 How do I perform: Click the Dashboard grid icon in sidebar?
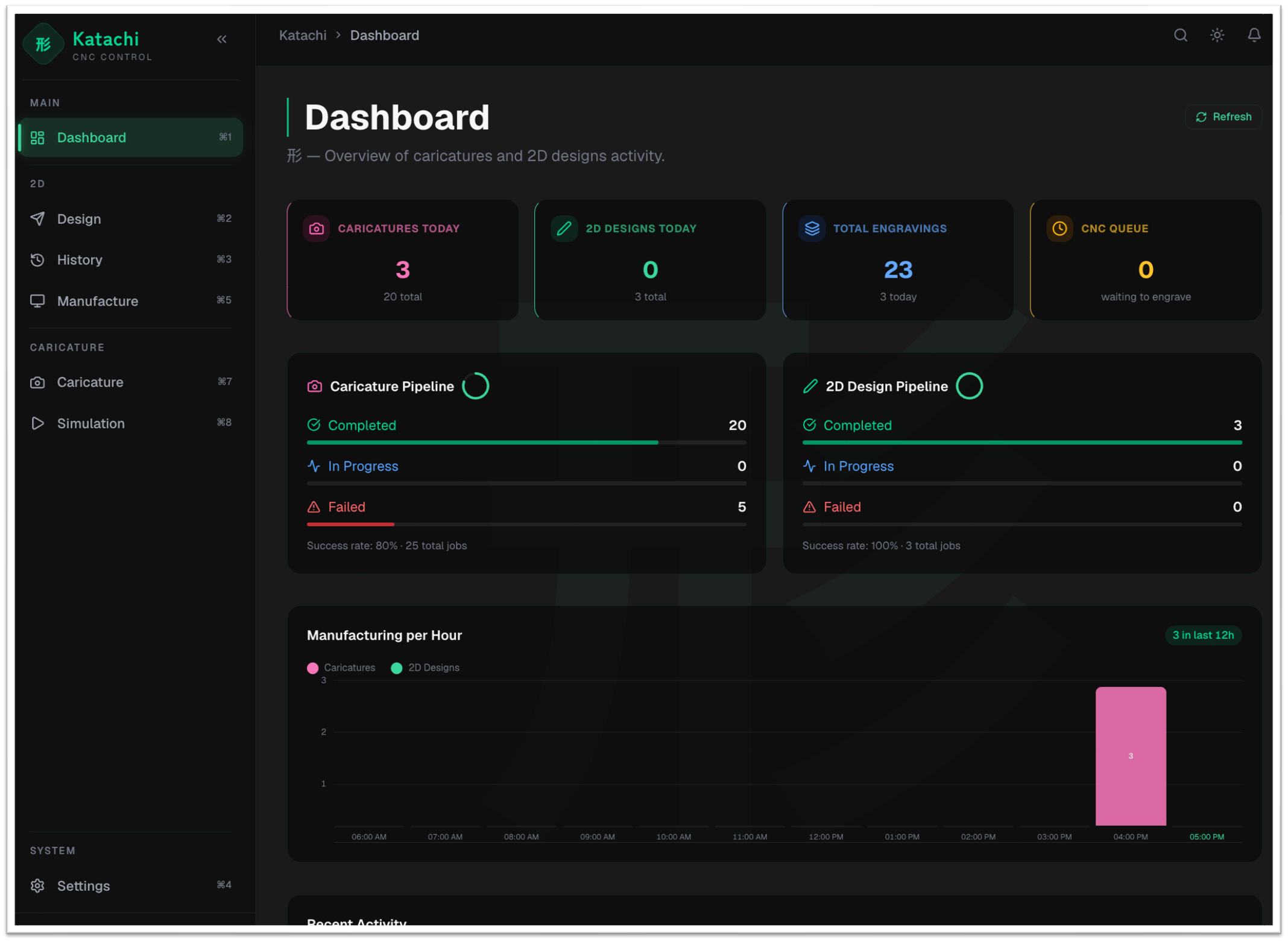tap(37, 138)
